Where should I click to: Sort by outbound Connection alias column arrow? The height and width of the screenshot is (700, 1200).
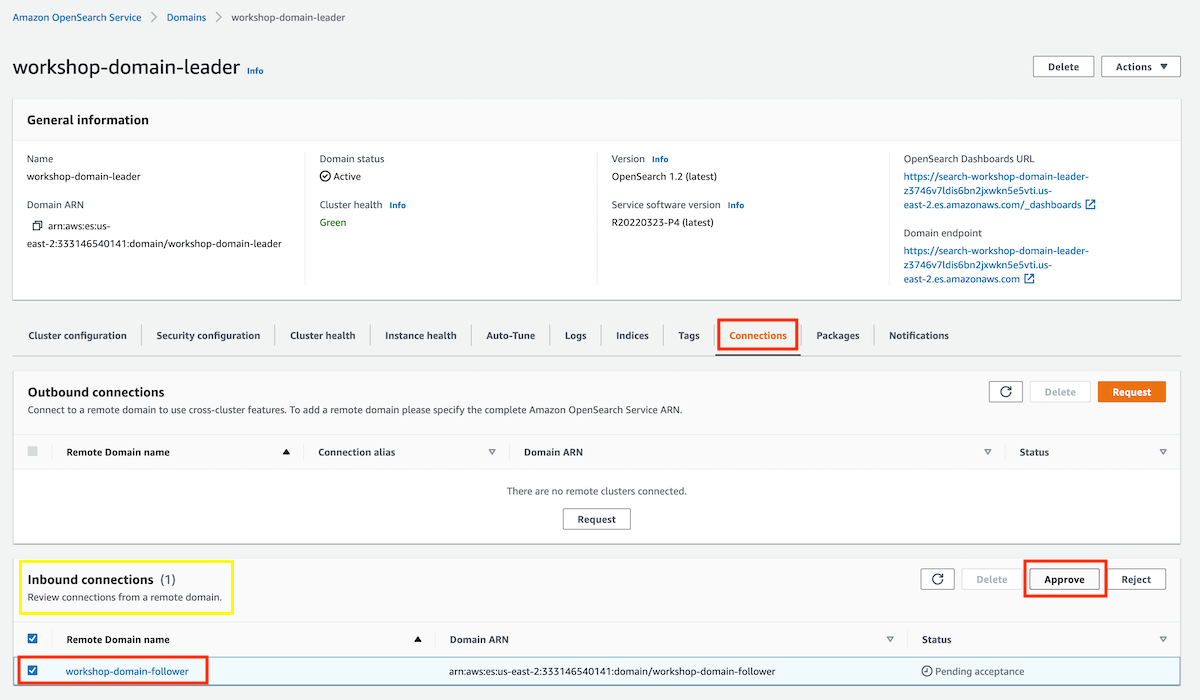pos(492,452)
